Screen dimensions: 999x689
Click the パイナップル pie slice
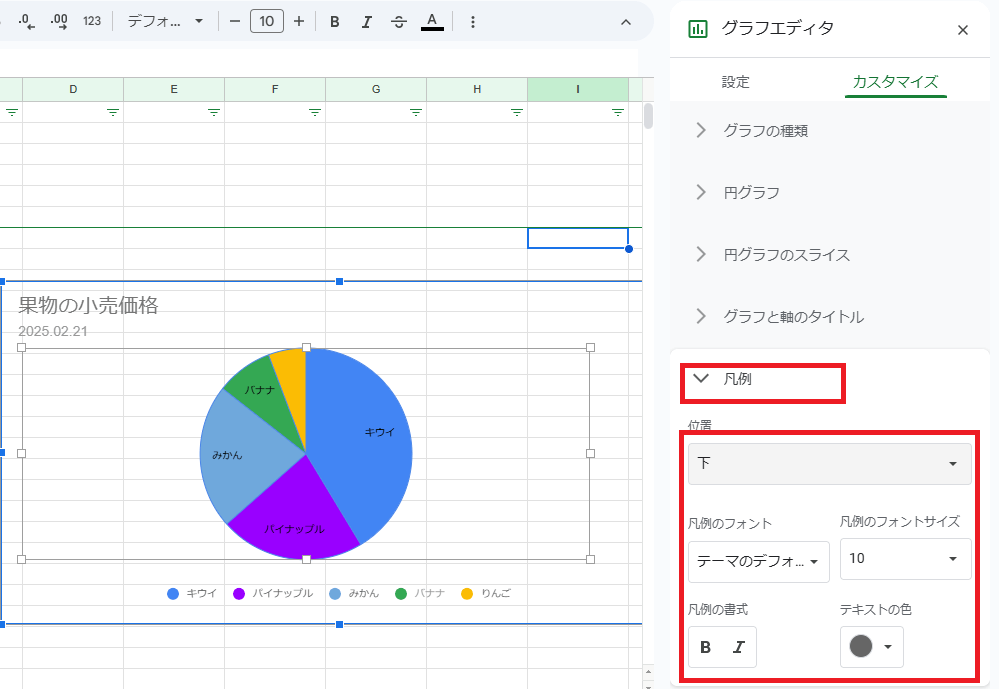[296, 519]
